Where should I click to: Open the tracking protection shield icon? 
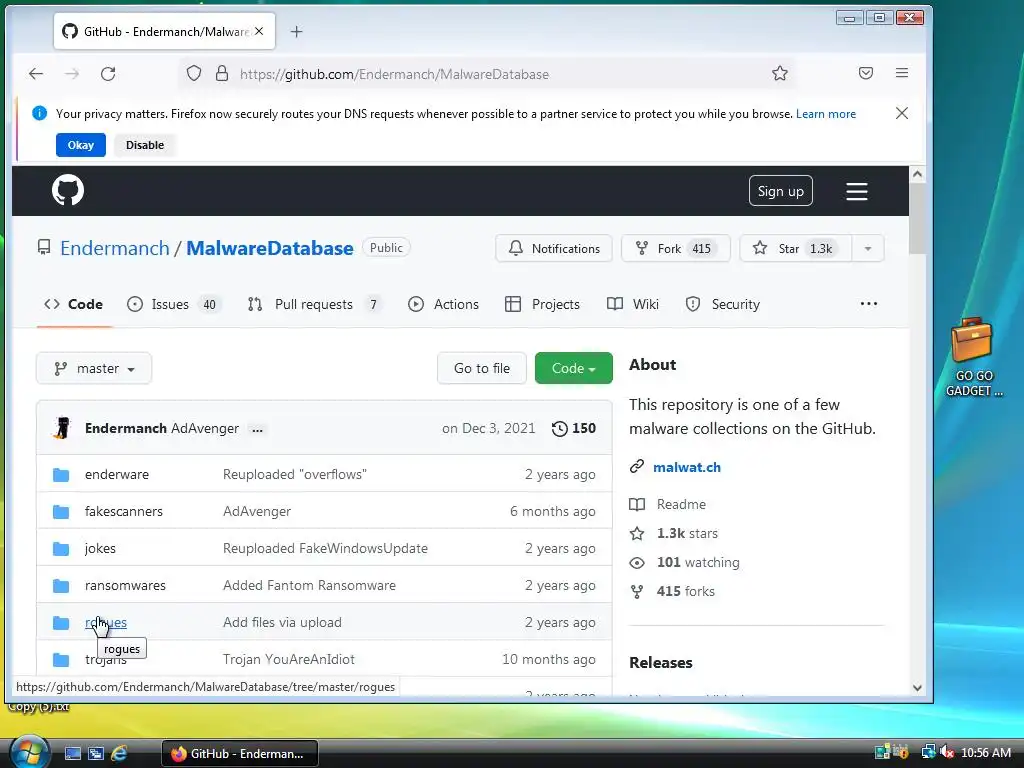[194, 73]
